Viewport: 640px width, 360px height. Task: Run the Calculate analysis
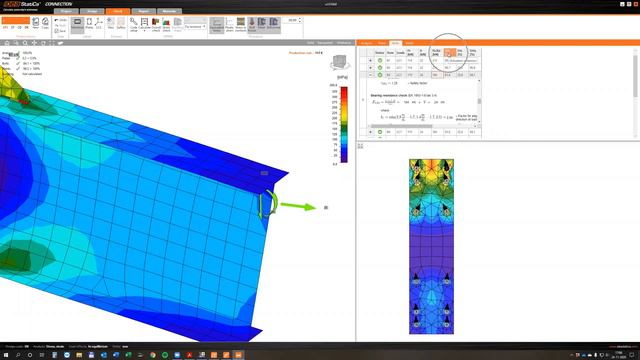[144, 24]
